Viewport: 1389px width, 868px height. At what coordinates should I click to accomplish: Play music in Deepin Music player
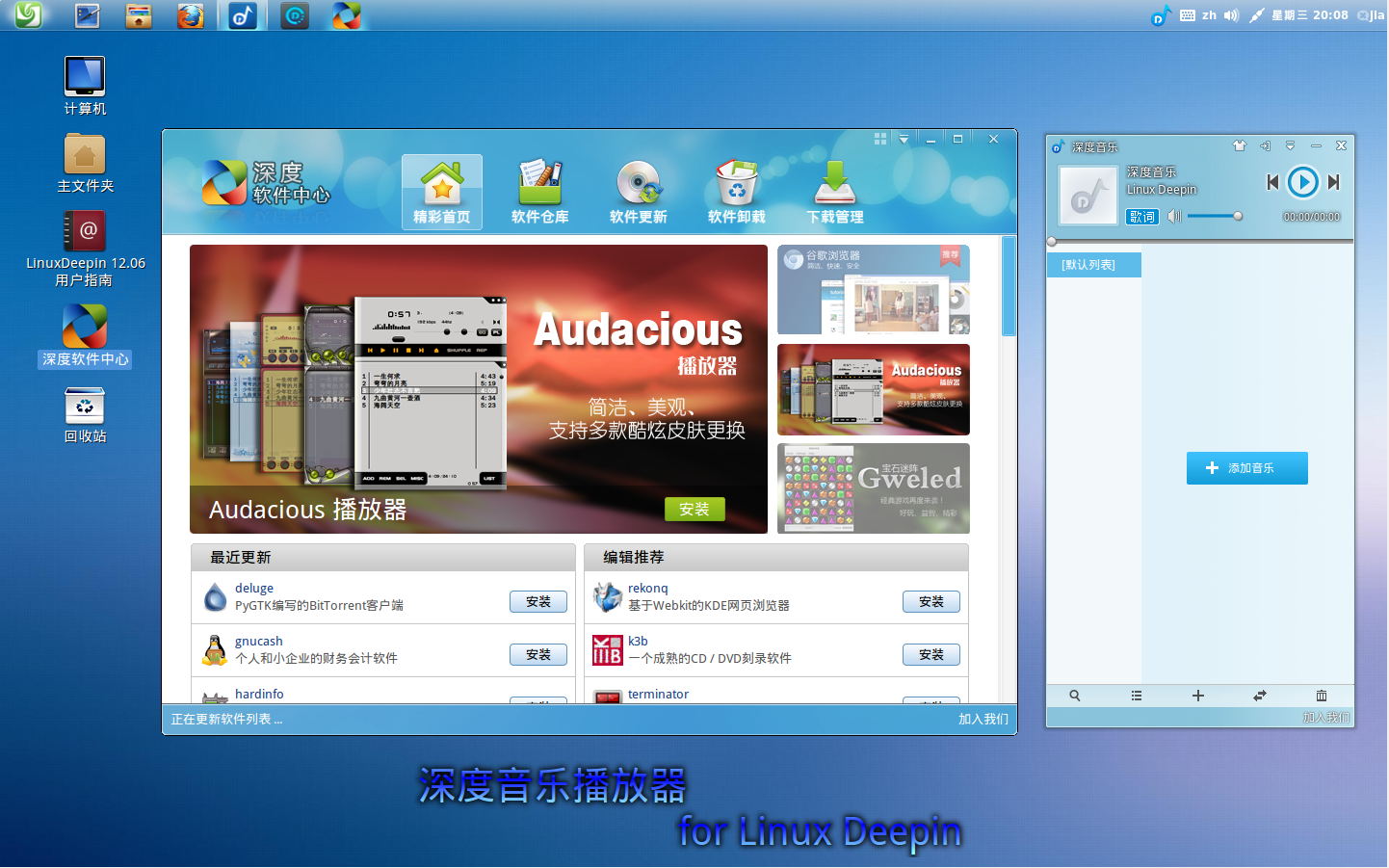coord(1302,182)
